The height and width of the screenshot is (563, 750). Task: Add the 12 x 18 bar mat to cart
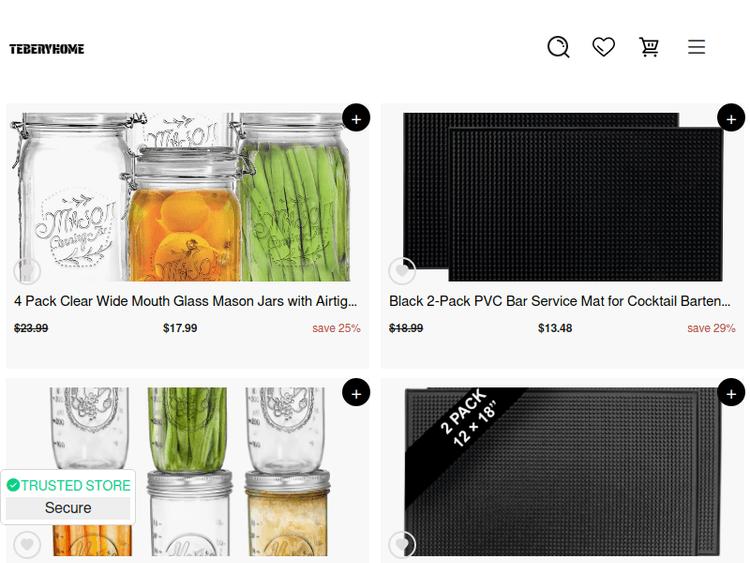(731, 392)
